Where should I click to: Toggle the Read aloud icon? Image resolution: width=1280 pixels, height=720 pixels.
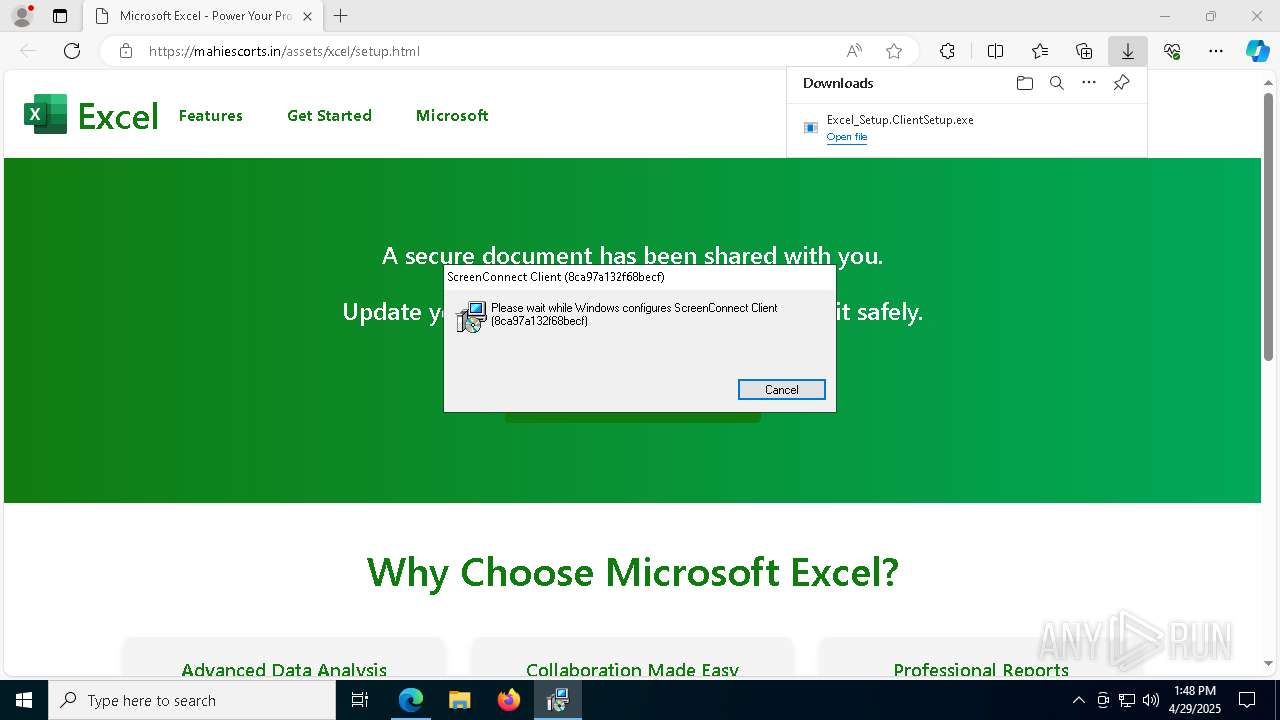click(854, 51)
